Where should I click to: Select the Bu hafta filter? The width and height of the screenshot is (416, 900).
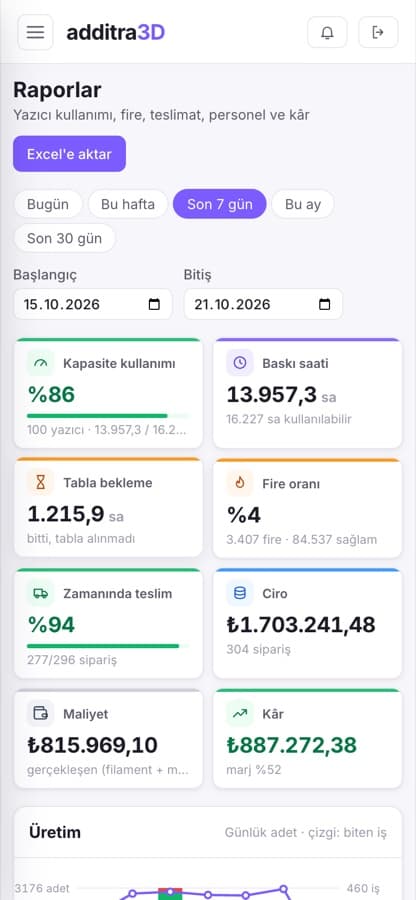click(x=128, y=204)
